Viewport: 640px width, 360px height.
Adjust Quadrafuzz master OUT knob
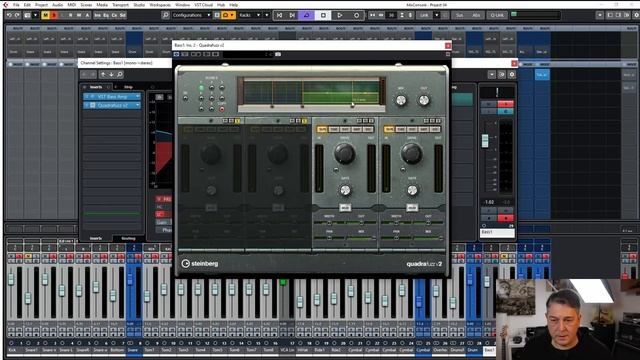[x=424, y=100]
